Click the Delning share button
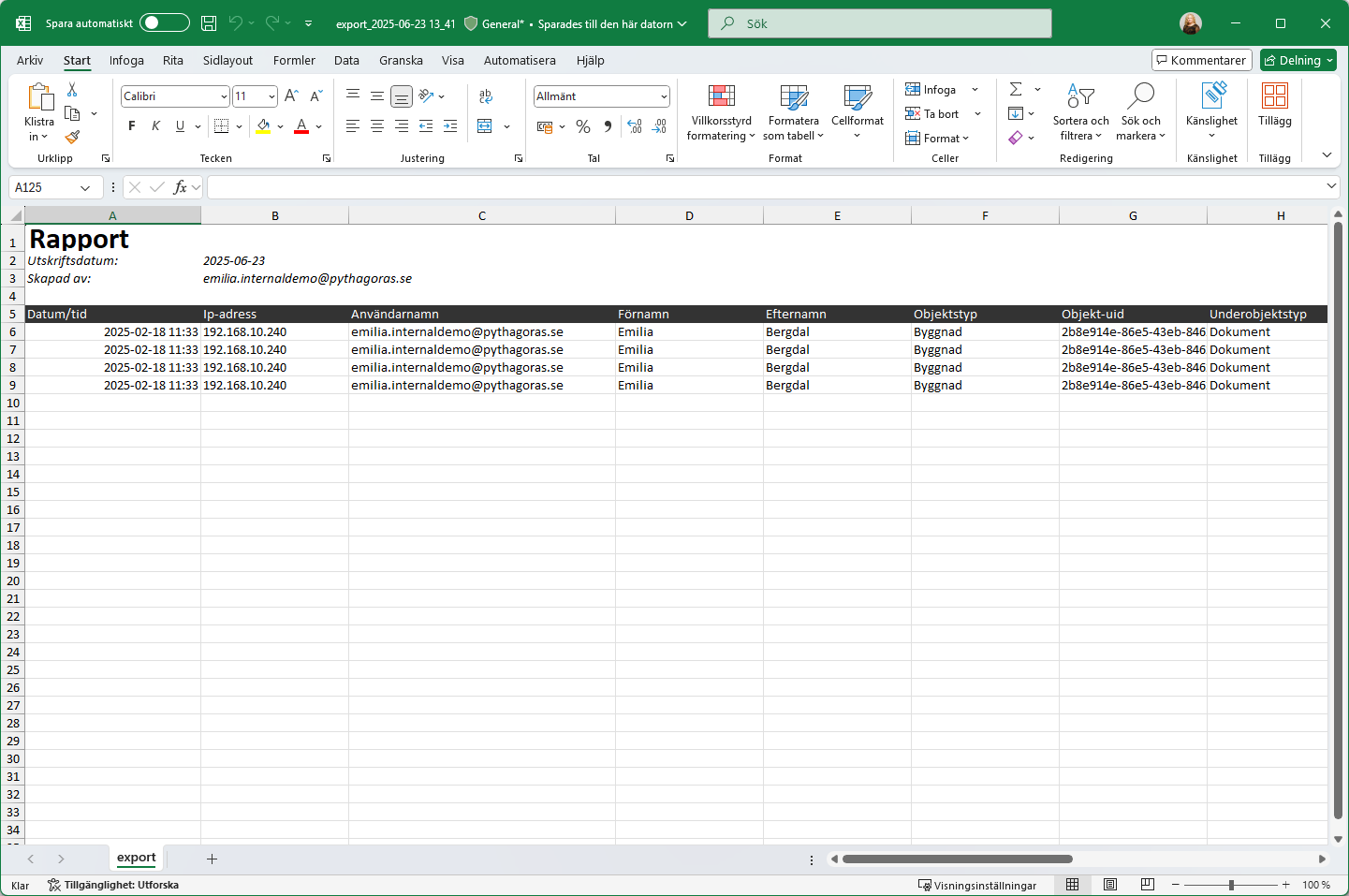 (x=1298, y=61)
